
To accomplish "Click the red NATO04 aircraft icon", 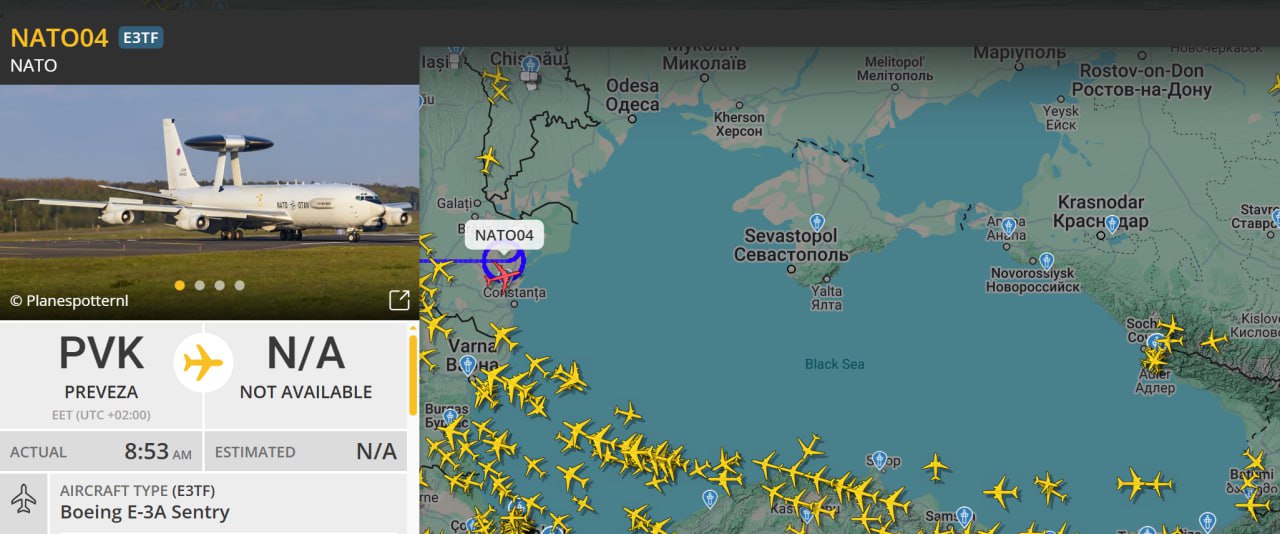I will tap(506, 275).
